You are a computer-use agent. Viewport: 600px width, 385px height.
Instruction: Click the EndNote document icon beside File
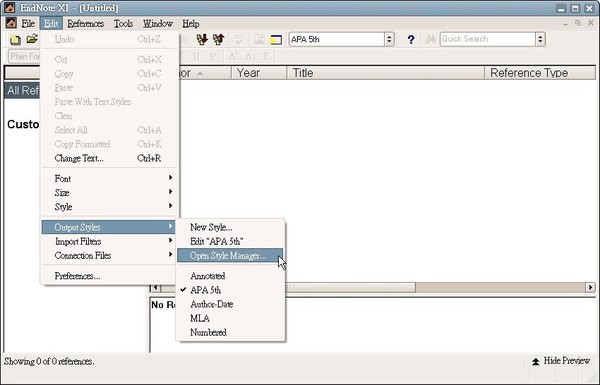11,23
